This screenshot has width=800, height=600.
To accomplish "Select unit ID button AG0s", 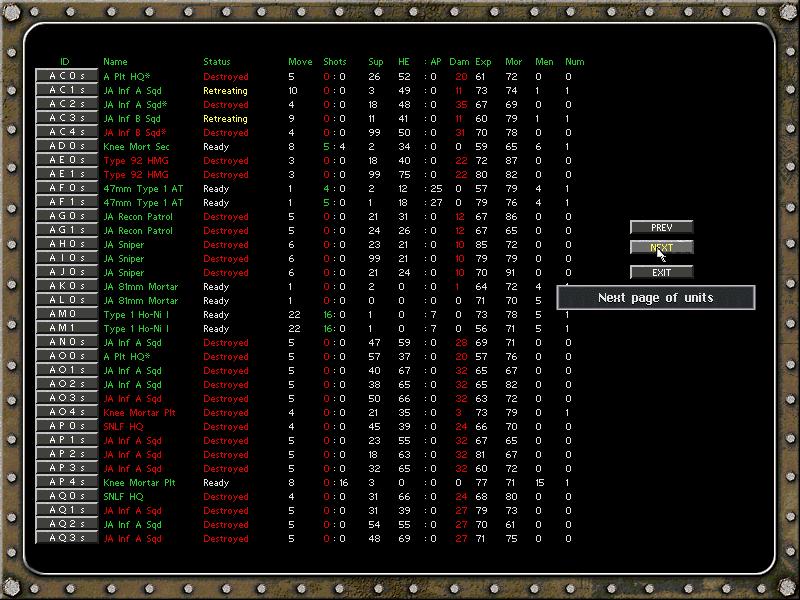I will tap(67, 216).
